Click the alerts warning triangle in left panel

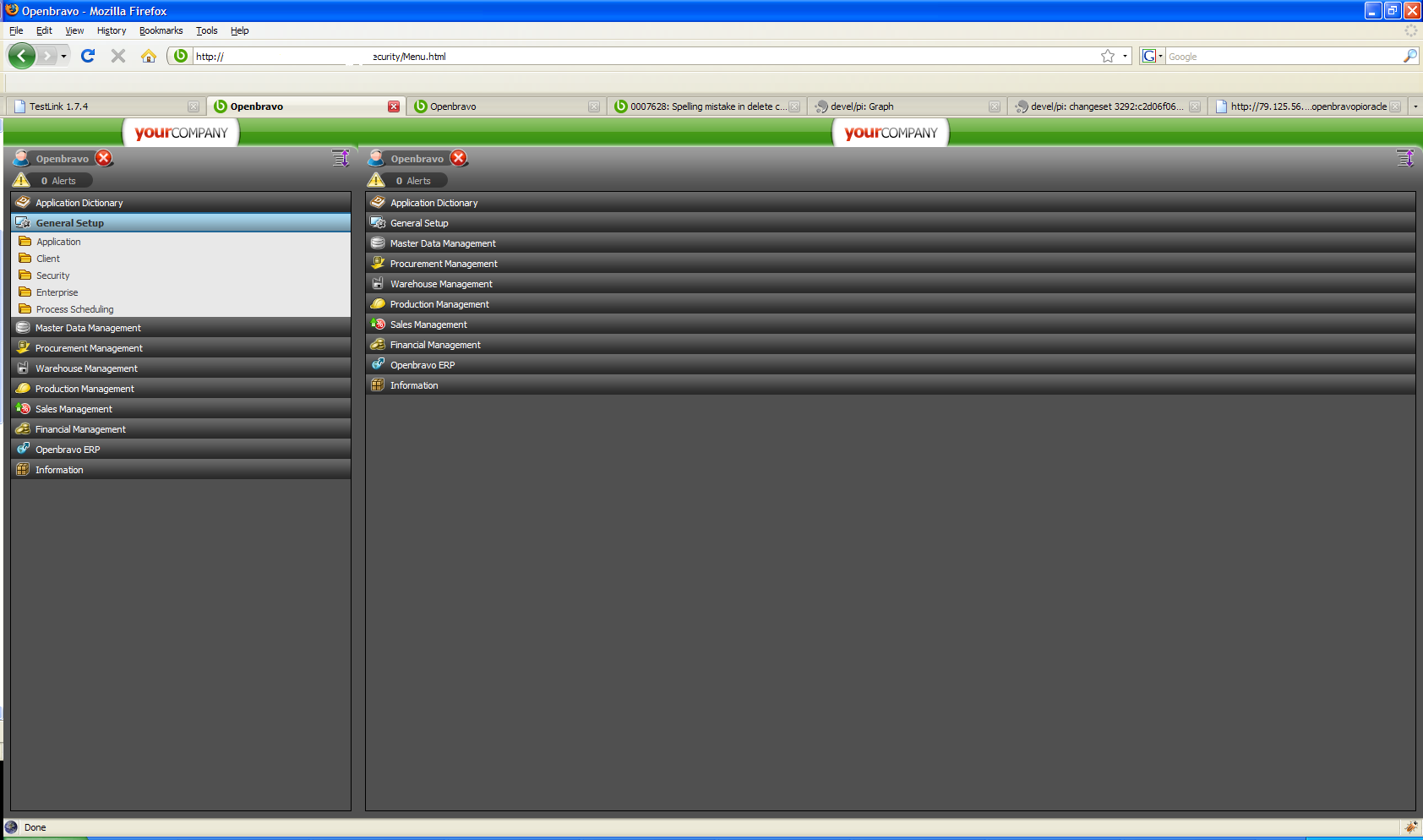21,180
